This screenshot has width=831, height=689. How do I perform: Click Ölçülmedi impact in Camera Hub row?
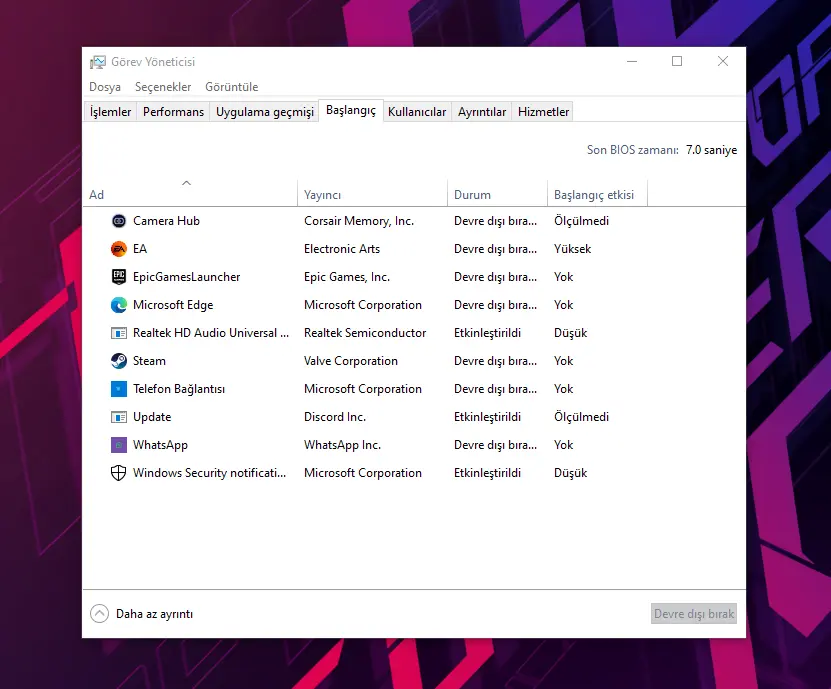coord(581,221)
